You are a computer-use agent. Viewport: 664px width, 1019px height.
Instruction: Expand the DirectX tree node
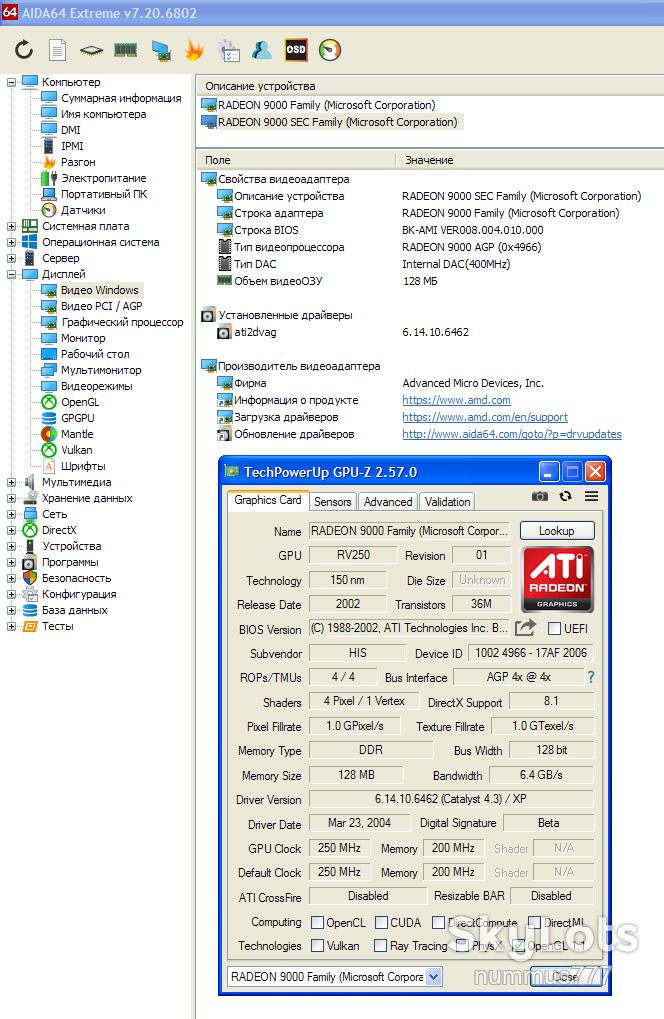click(11, 530)
